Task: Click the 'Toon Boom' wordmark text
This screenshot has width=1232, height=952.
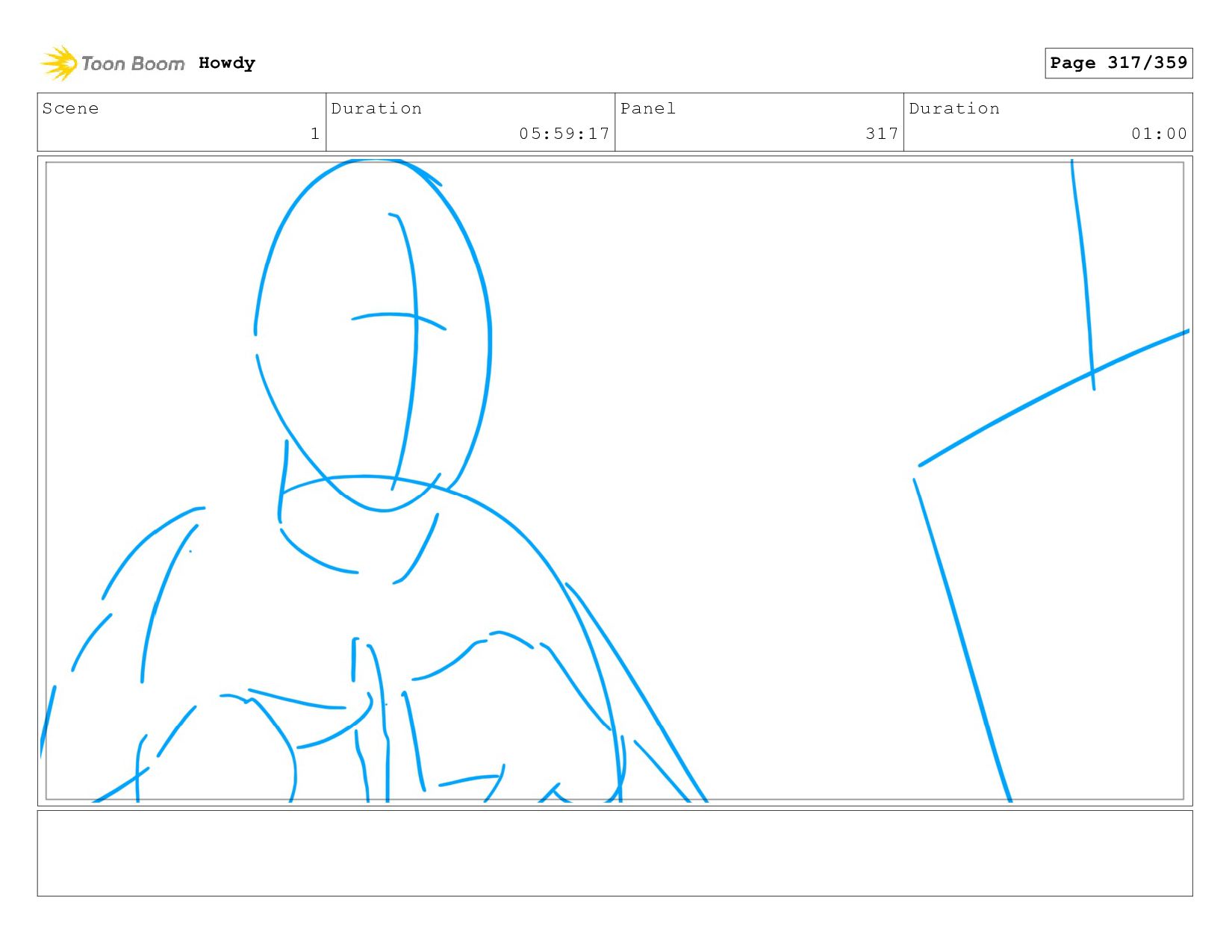Action: pos(133,63)
